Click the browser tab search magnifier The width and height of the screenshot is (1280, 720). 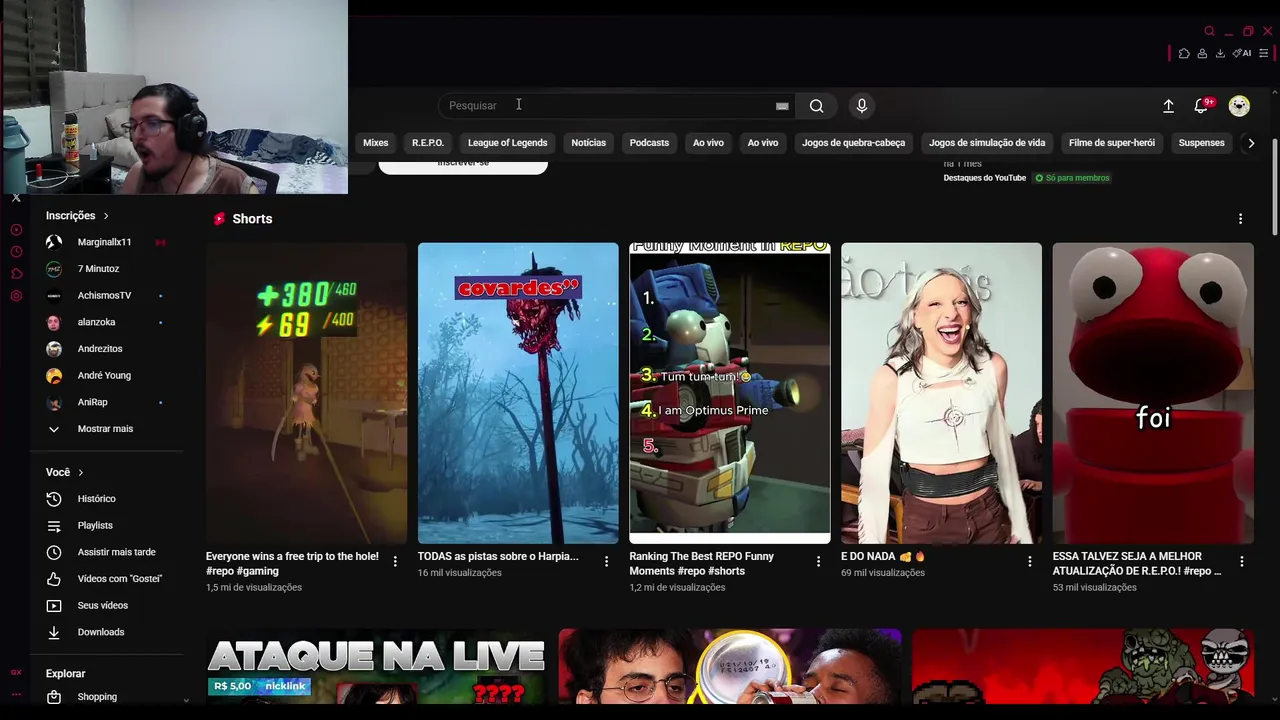pyautogui.click(x=1209, y=31)
